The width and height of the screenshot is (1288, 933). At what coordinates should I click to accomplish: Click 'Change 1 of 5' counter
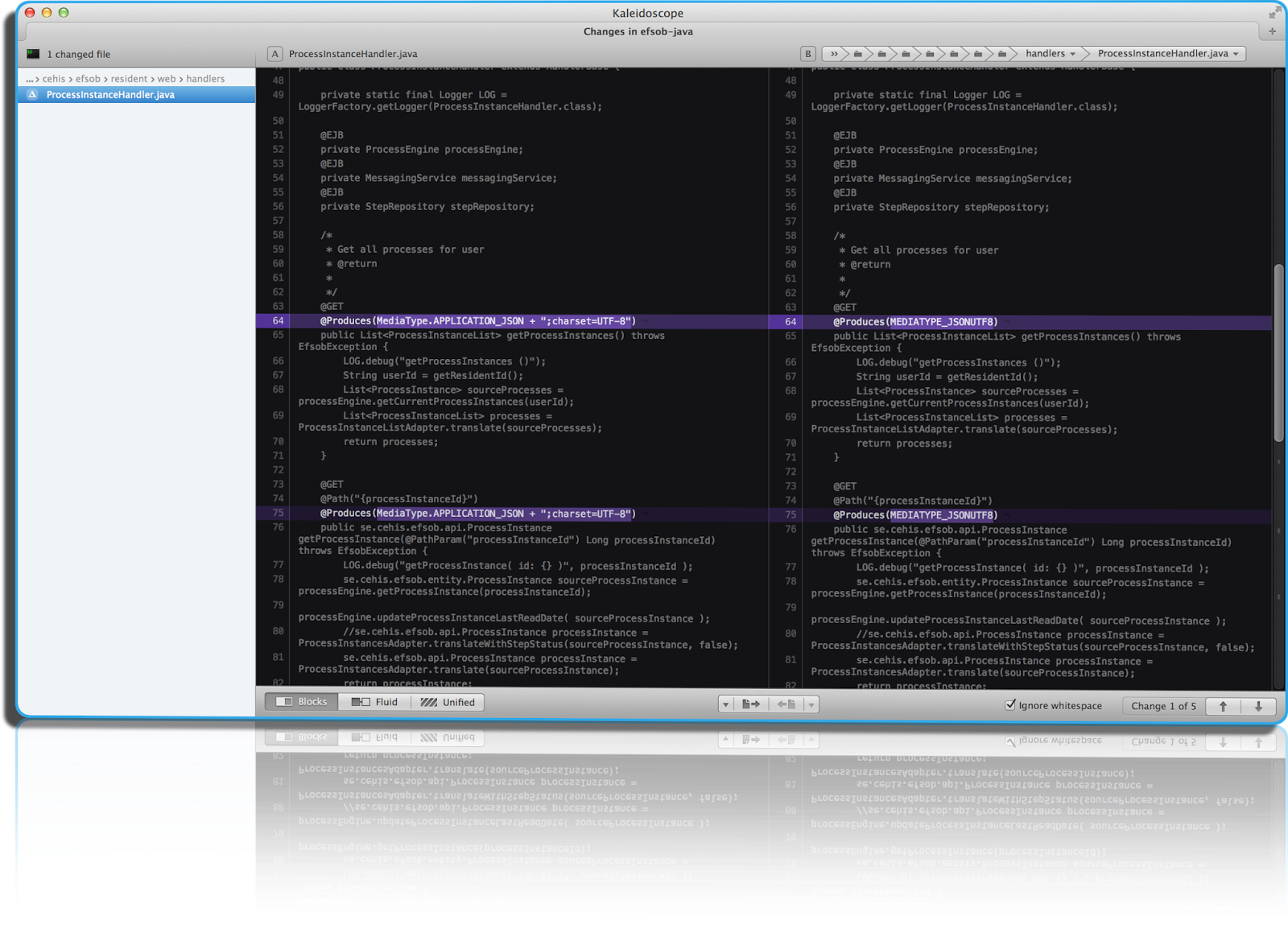1163,706
